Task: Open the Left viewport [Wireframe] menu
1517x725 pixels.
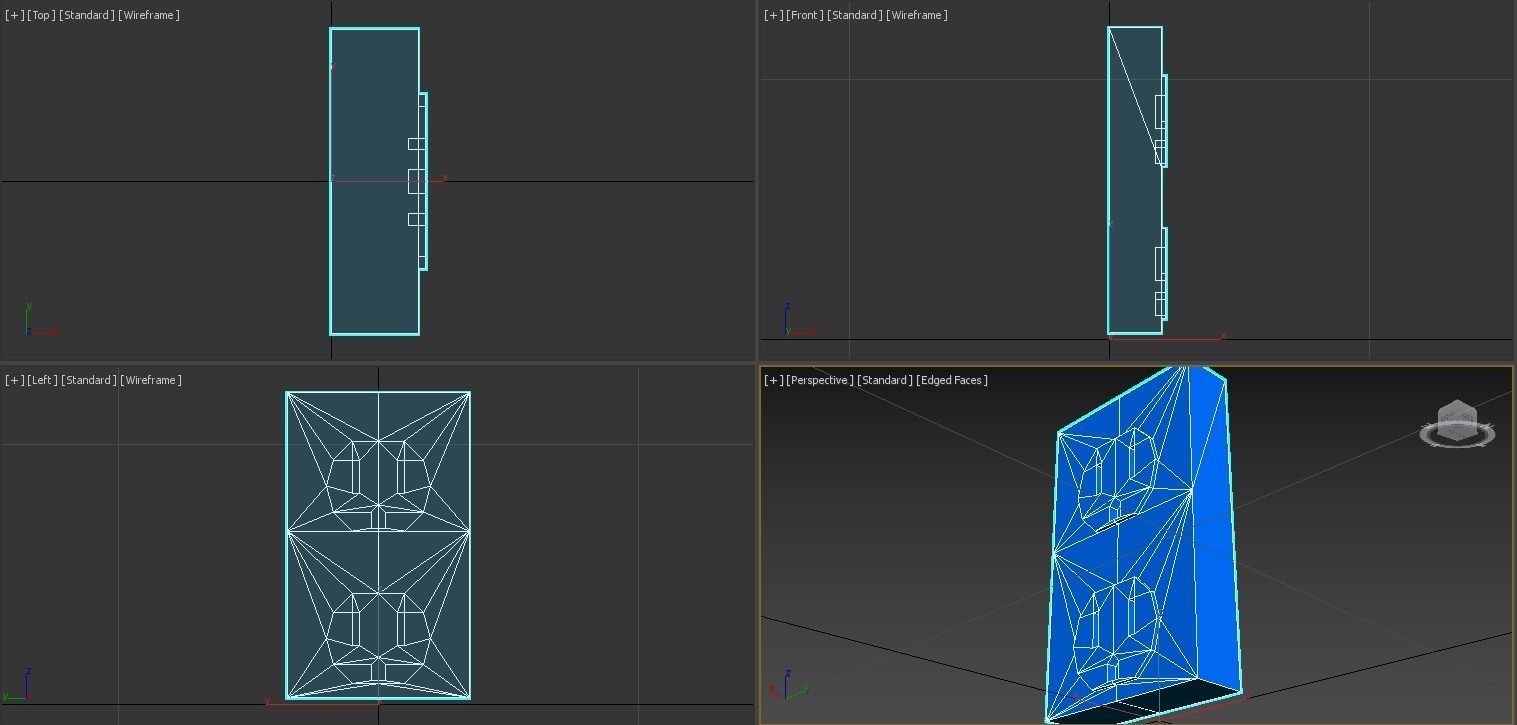Action: pyautogui.click(x=151, y=380)
